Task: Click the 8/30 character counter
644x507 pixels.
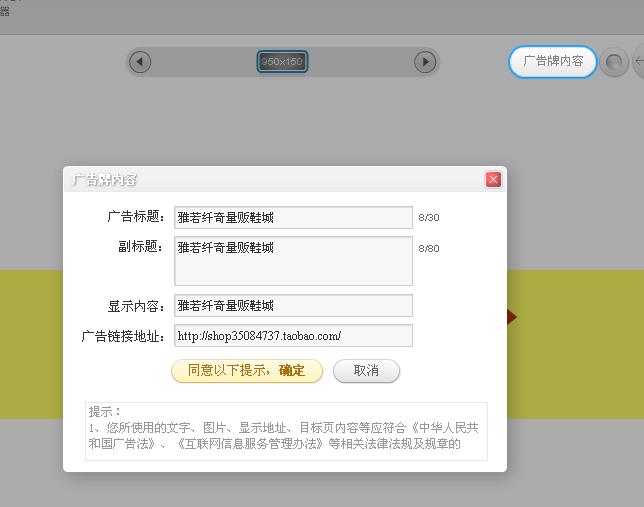Action: coord(429,217)
